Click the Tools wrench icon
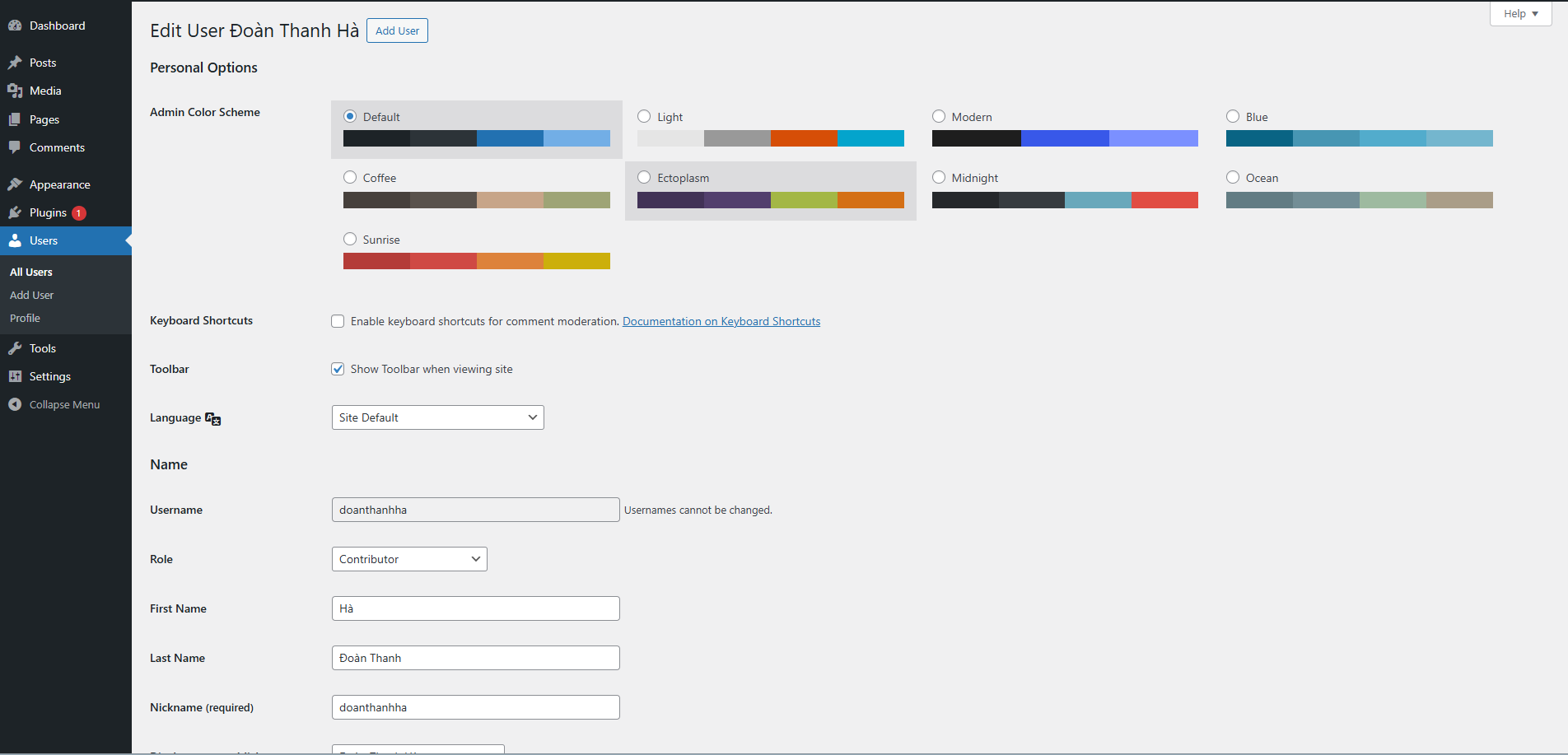 (x=15, y=348)
